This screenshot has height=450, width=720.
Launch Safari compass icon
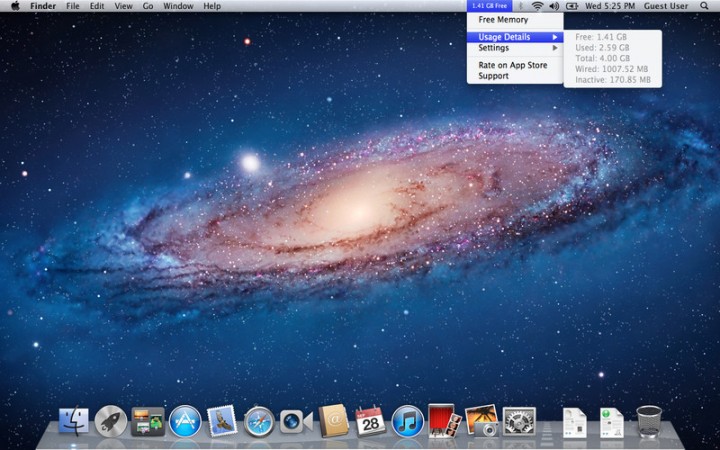click(x=259, y=422)
